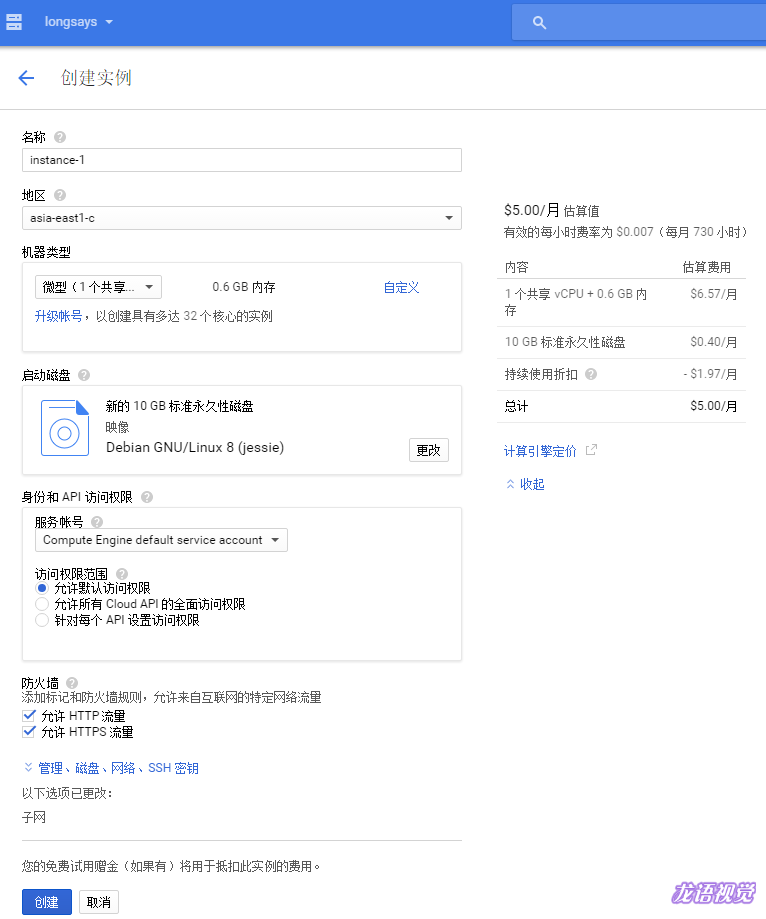Viewport: 766px width, 919px height.
Task: Click the 总计 row label
Action: point(516,406)
